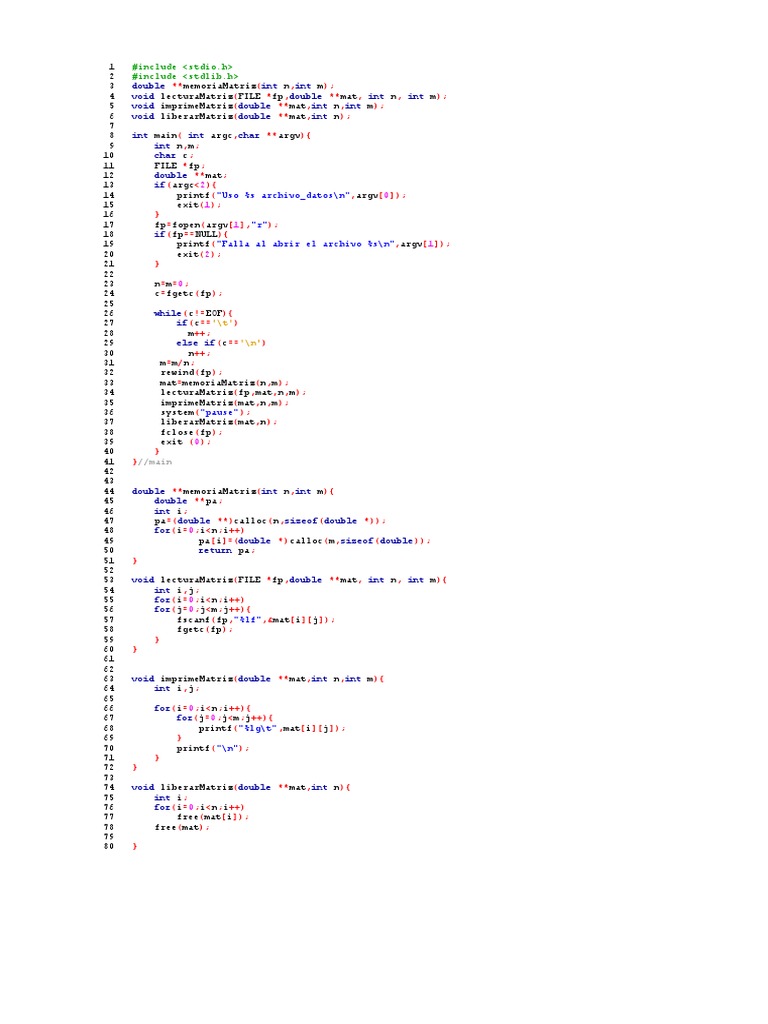Select the 'double **pa;' declaration
The height and width of the screenshot is (1024, 768).
[x=188, y=502]
